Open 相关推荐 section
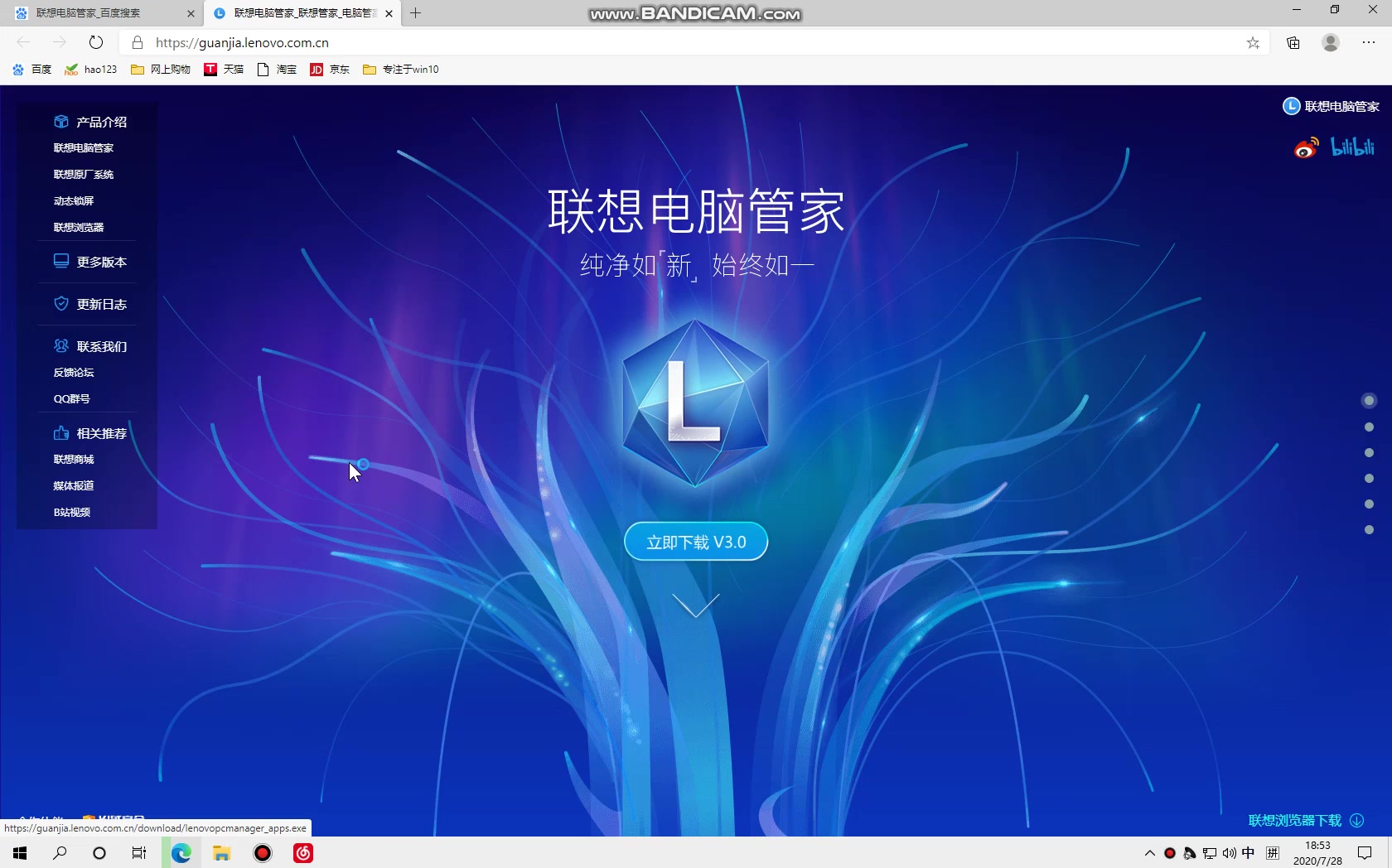 click(x=89, y=433)
